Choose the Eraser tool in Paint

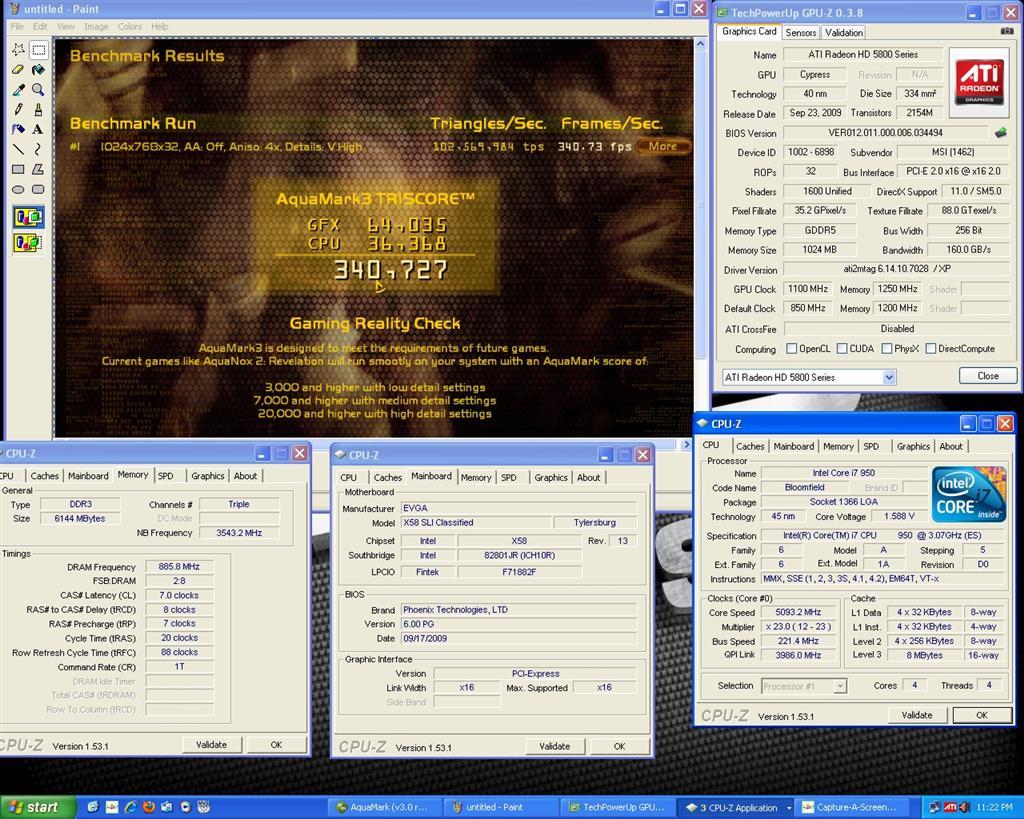18,69
